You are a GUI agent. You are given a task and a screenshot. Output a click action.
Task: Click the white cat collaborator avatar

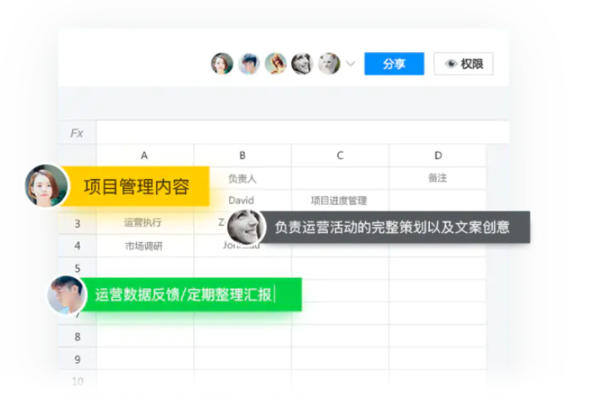point(329,64)
